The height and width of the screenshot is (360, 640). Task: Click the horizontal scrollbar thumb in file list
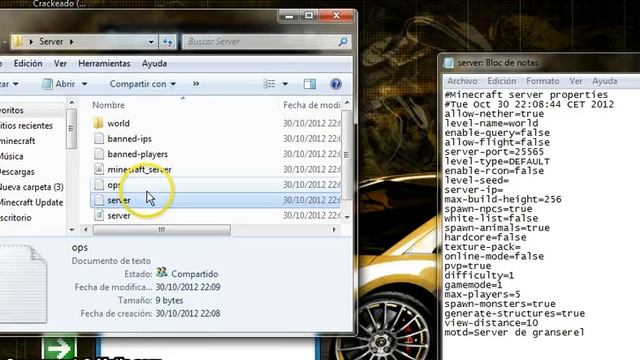[162, 230]
